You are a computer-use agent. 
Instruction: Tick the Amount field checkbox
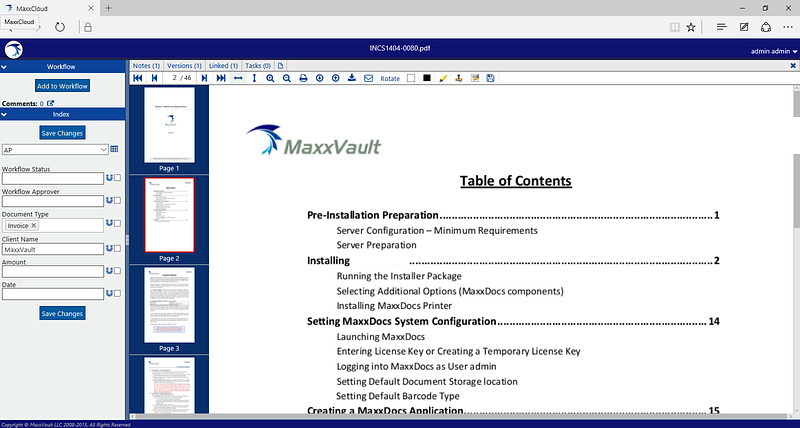117,271
